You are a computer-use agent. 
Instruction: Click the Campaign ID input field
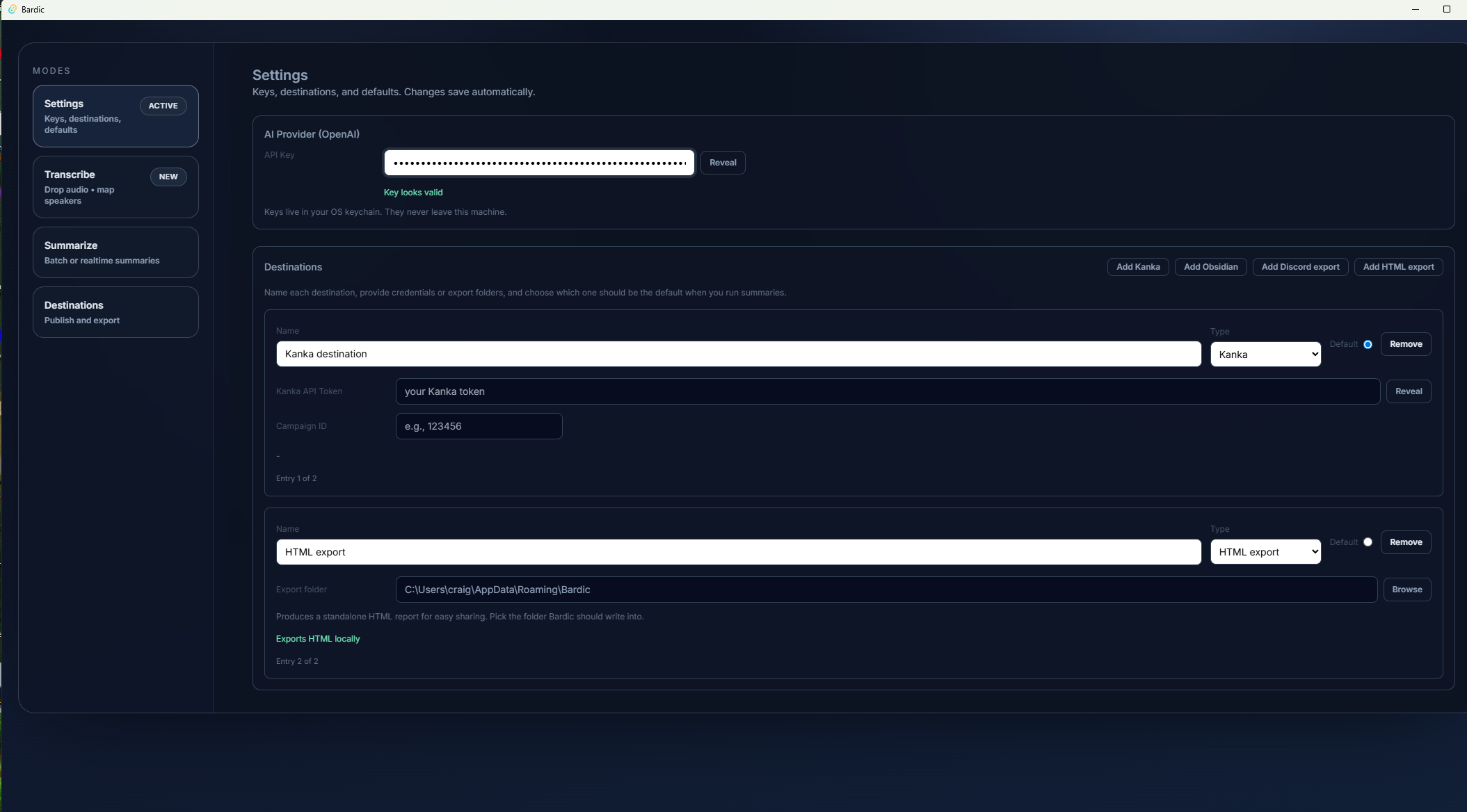point(479,426)
